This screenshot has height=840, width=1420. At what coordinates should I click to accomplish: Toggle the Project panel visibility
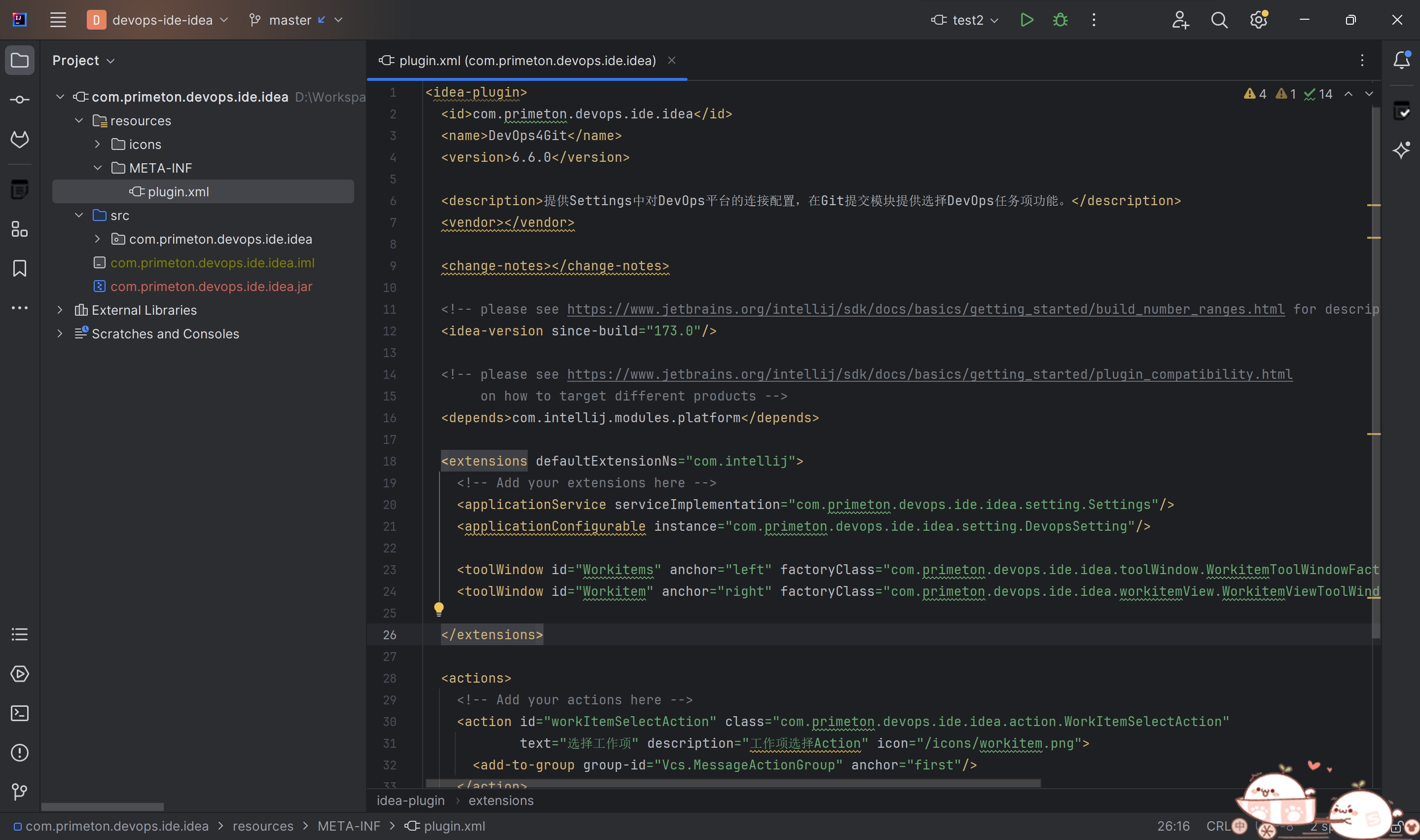(x=20, y=60)
